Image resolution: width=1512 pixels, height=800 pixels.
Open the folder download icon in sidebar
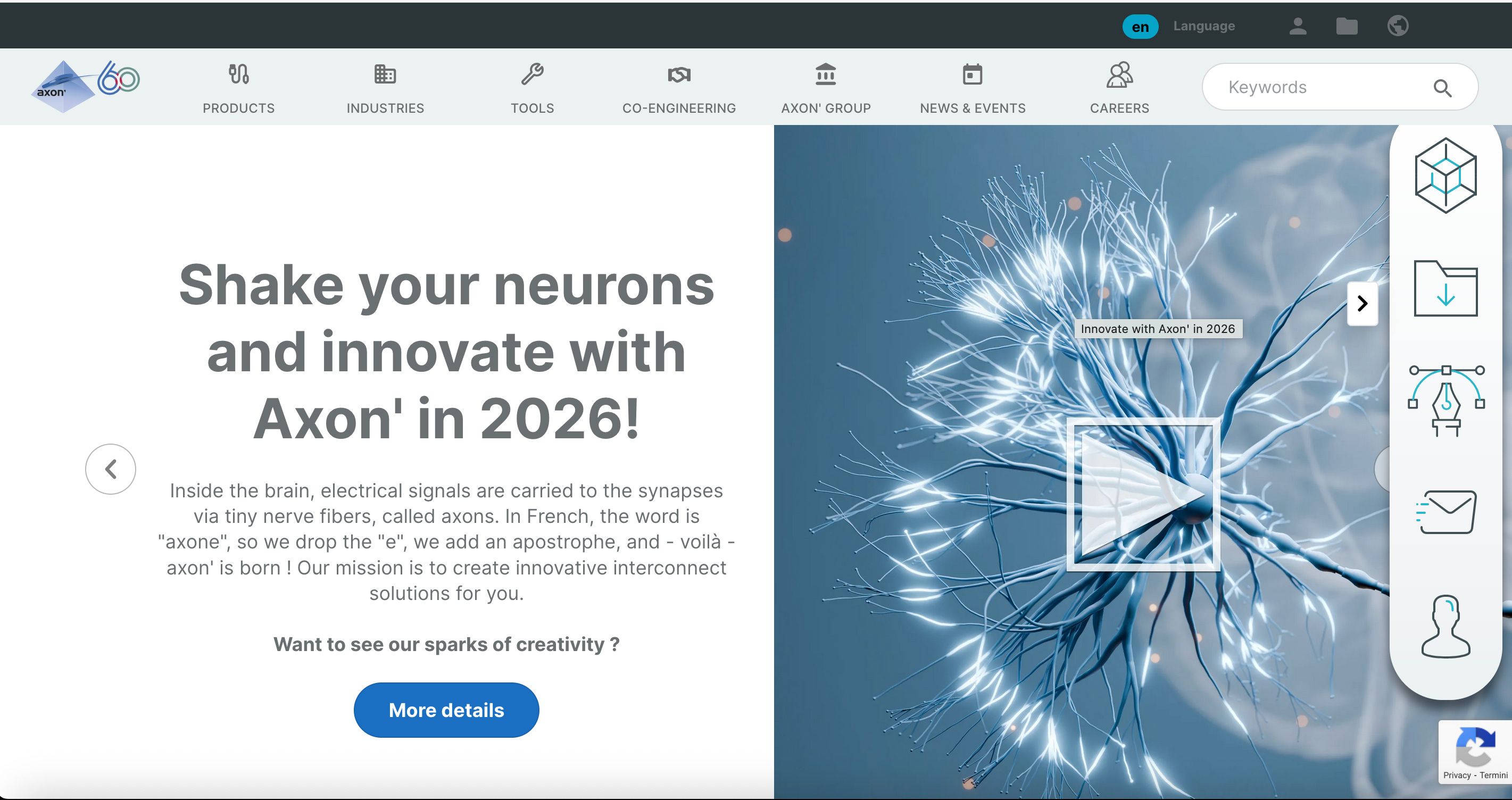pos(1445,288)
